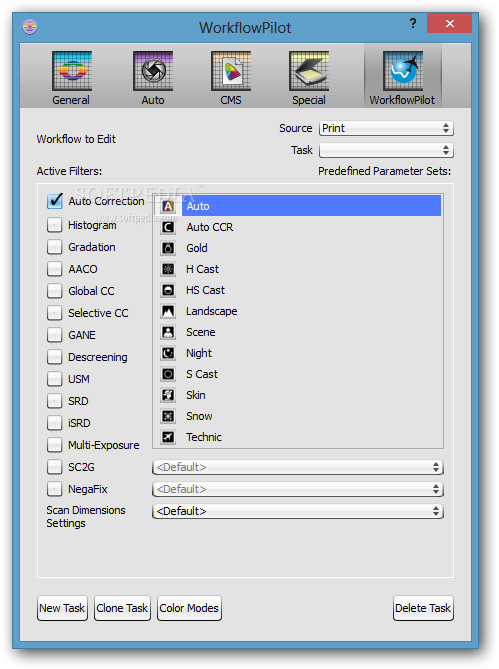Open the General preferences icon
The width and height of the screenshot is (499, 669).
(72, 71)
